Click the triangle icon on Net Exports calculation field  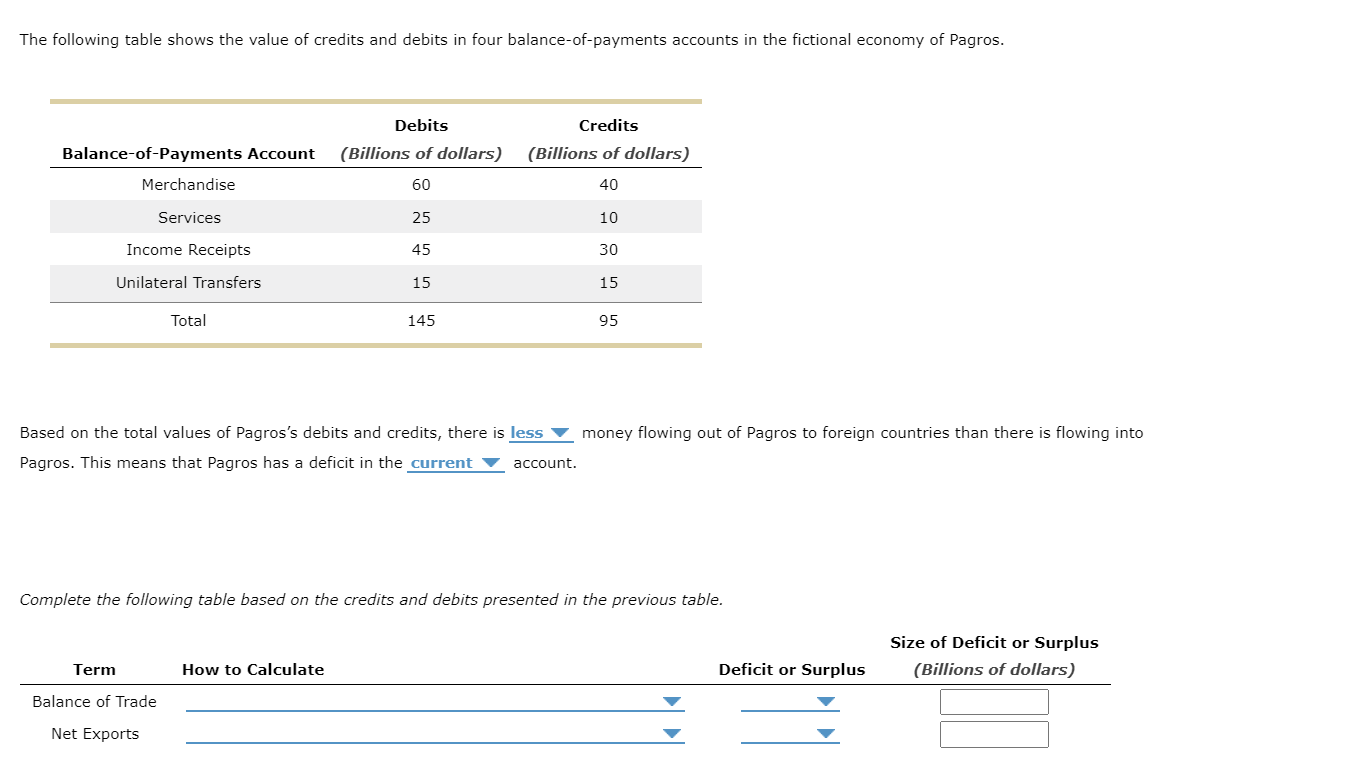[x=674, y=734]
